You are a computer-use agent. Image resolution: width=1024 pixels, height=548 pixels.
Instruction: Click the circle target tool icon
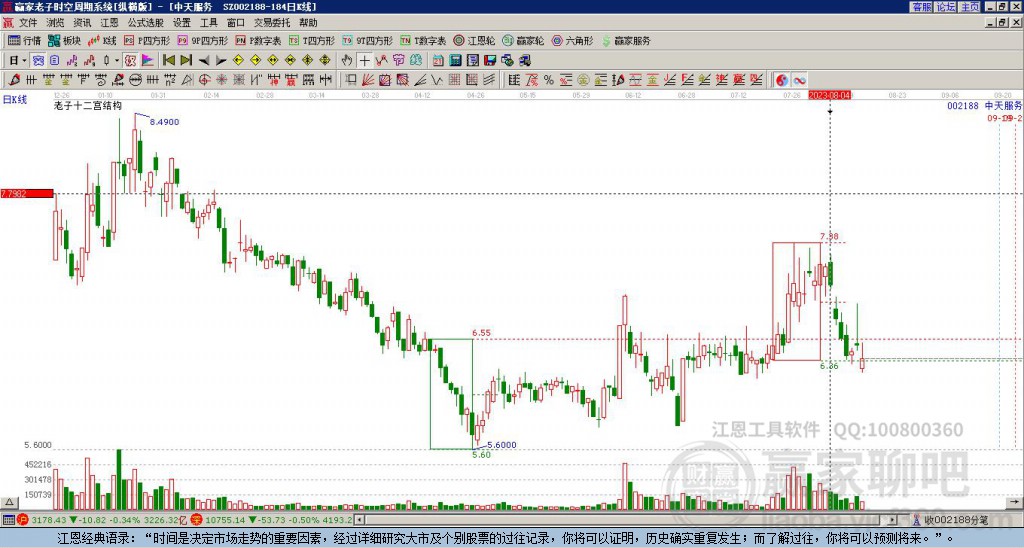pyautogui.click(x=204, y=80)
